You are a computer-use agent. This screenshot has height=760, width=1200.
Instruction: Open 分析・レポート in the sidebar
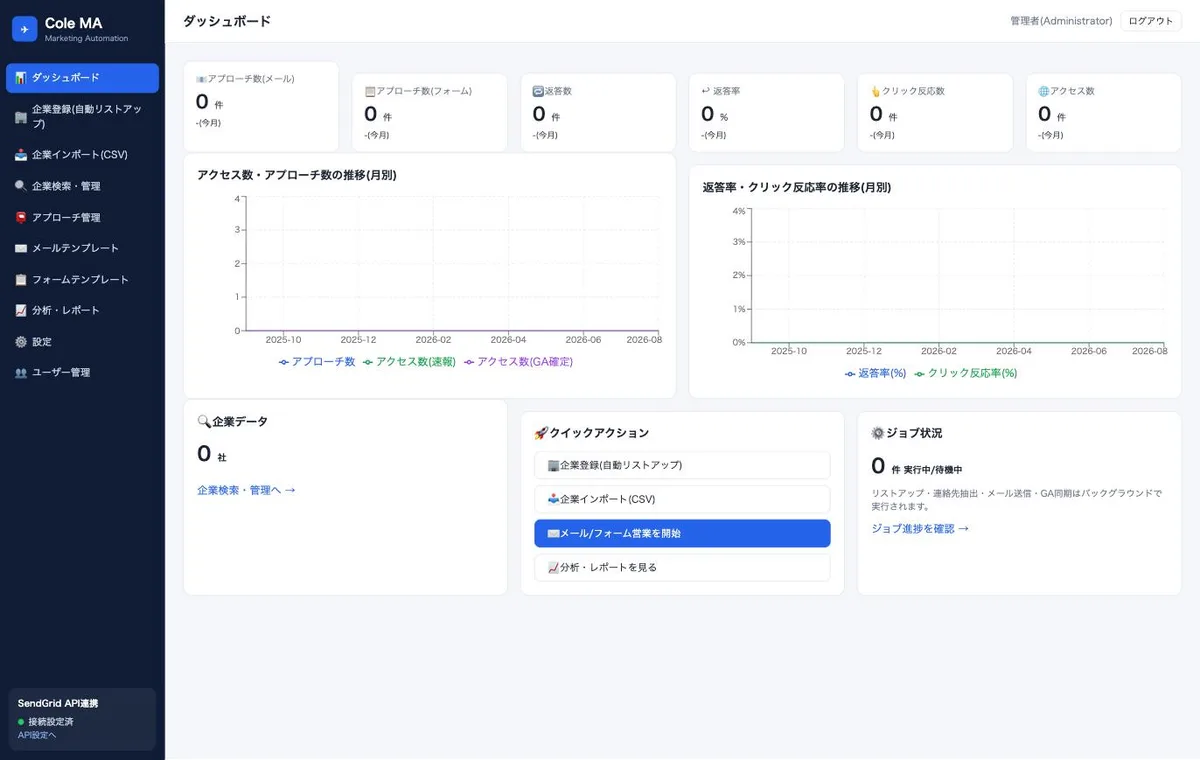point(82,311)
